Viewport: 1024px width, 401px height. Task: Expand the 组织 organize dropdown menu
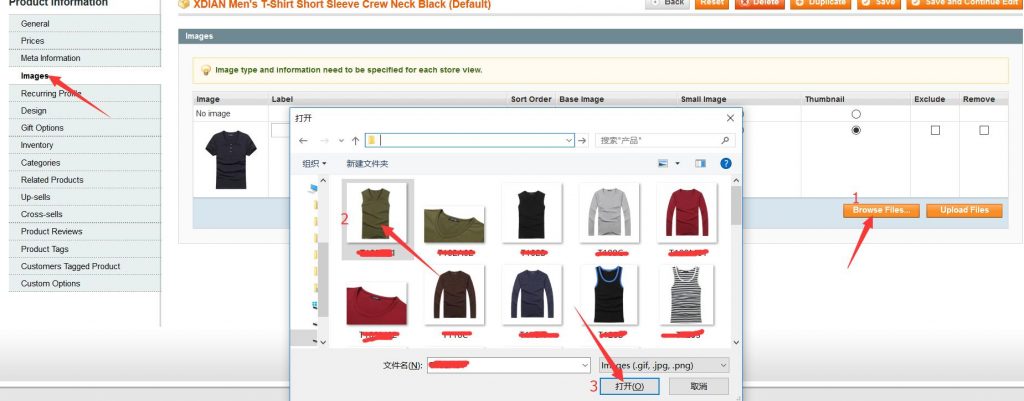coord(315,163)
